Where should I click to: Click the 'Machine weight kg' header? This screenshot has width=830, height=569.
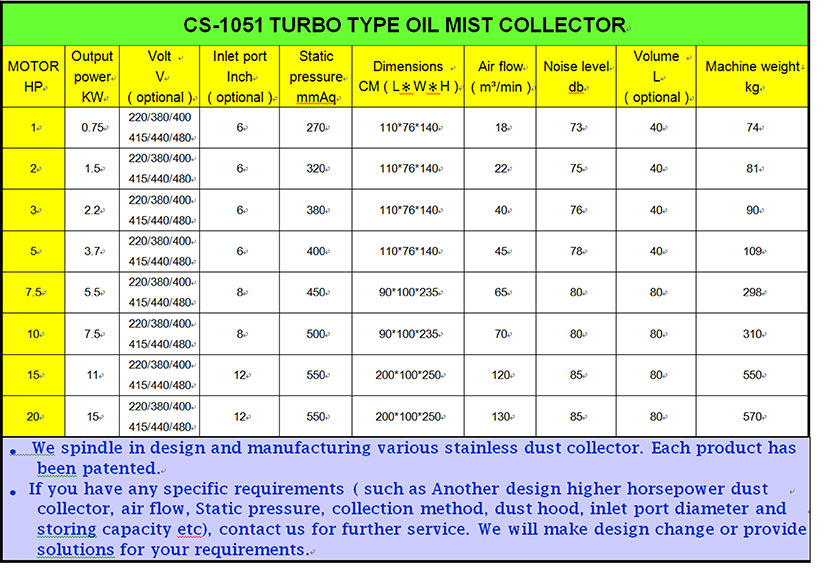[x=752, y=76]
